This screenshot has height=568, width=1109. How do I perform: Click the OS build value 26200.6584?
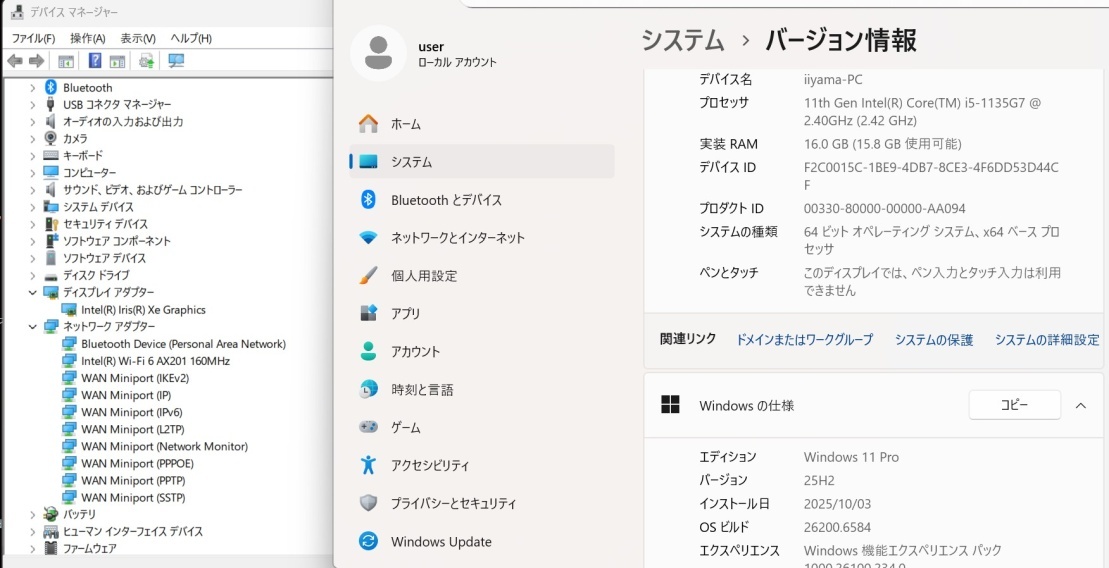tap(837, 527)
